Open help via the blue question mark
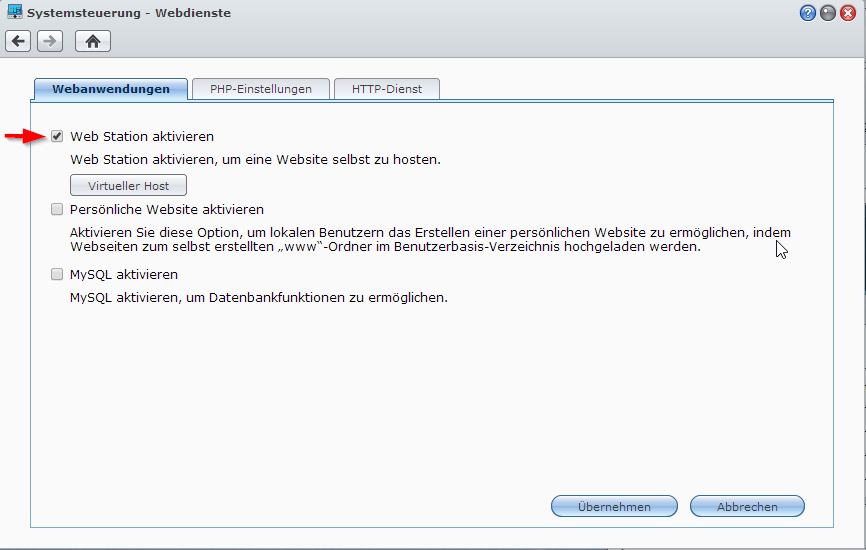Screen dimensions: 866x550 pyautogui.click(x=808, y=13)
